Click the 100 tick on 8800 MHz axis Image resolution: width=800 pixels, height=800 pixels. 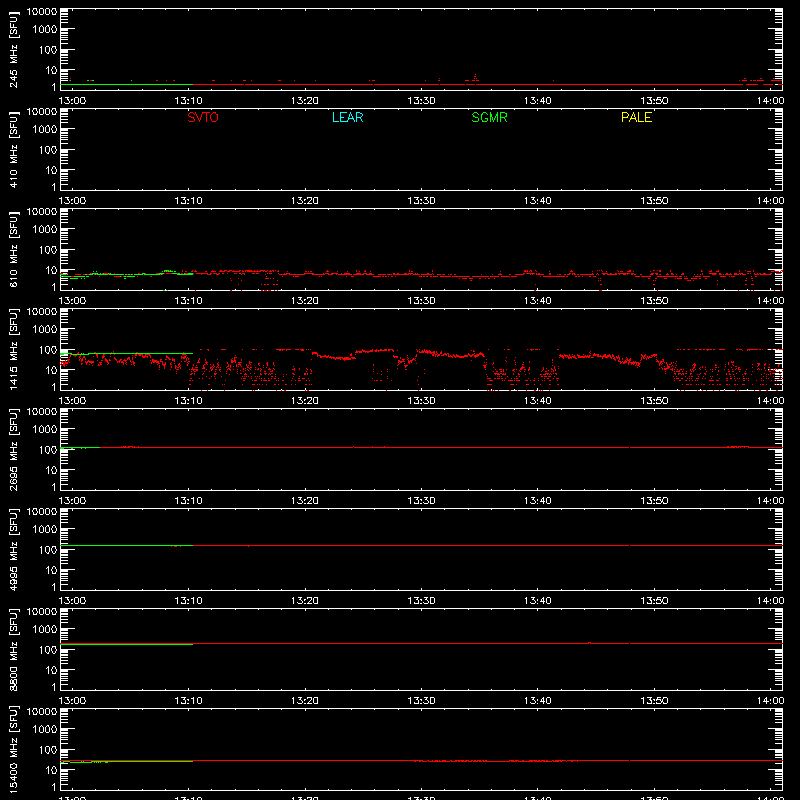pos(48,650)
